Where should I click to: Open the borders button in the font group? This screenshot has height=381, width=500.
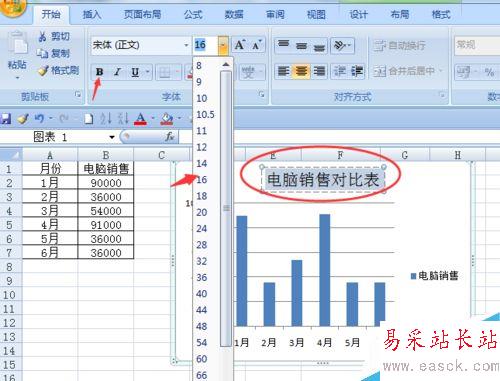165,72
